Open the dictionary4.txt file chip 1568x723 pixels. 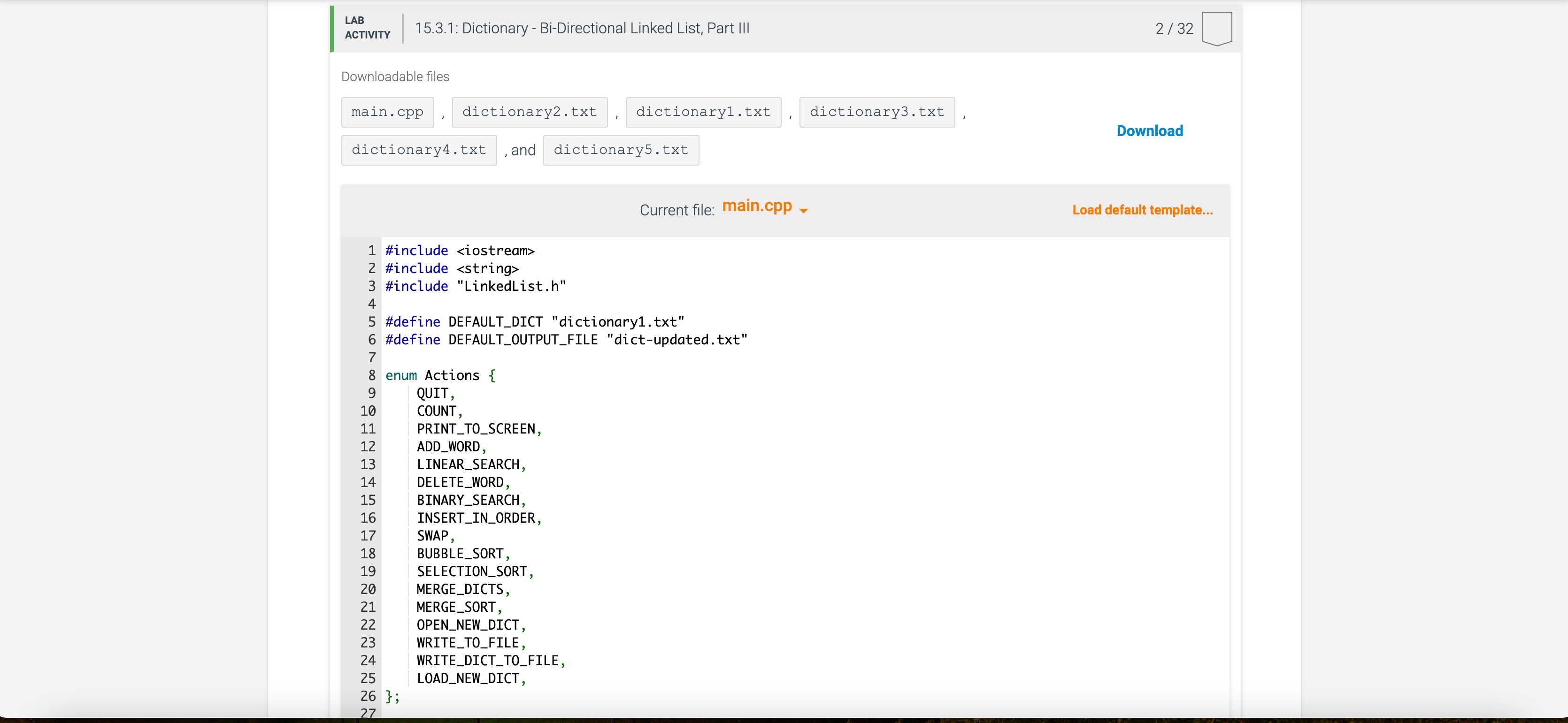pos(418,150)
